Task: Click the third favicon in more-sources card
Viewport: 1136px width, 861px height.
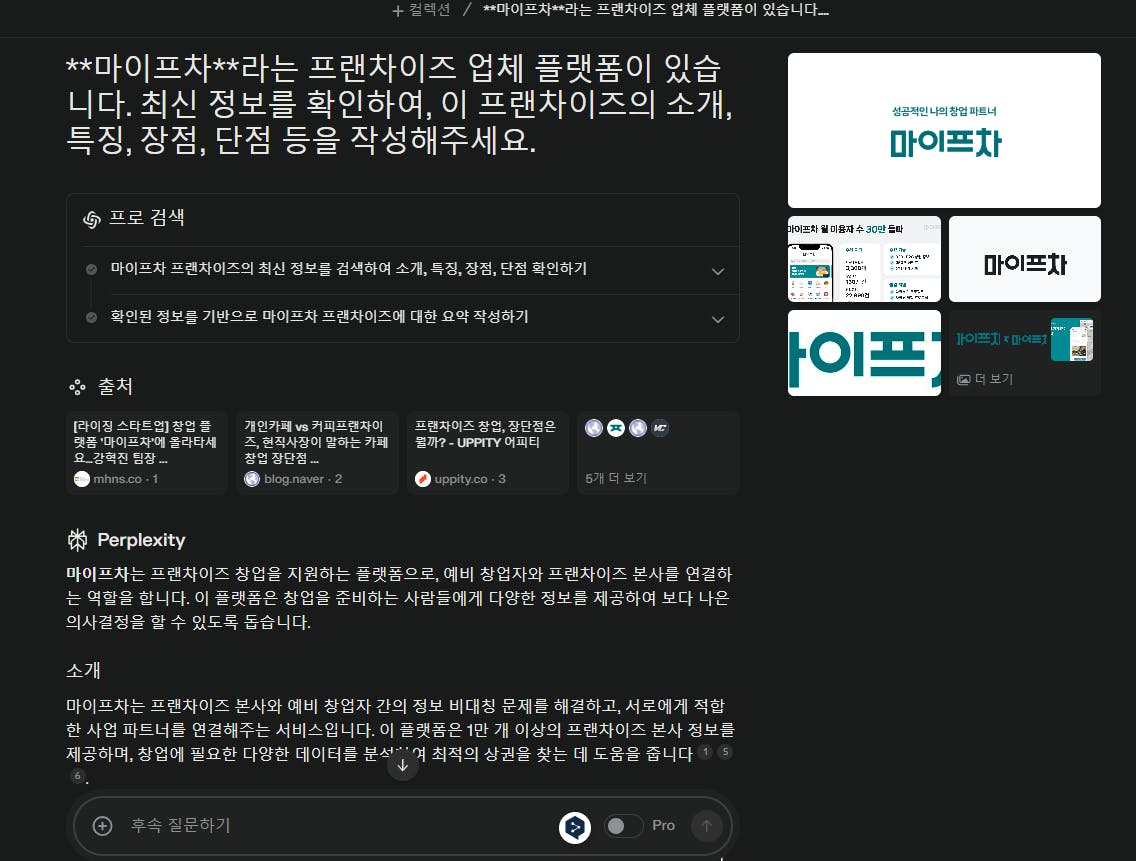Action: 638,428
